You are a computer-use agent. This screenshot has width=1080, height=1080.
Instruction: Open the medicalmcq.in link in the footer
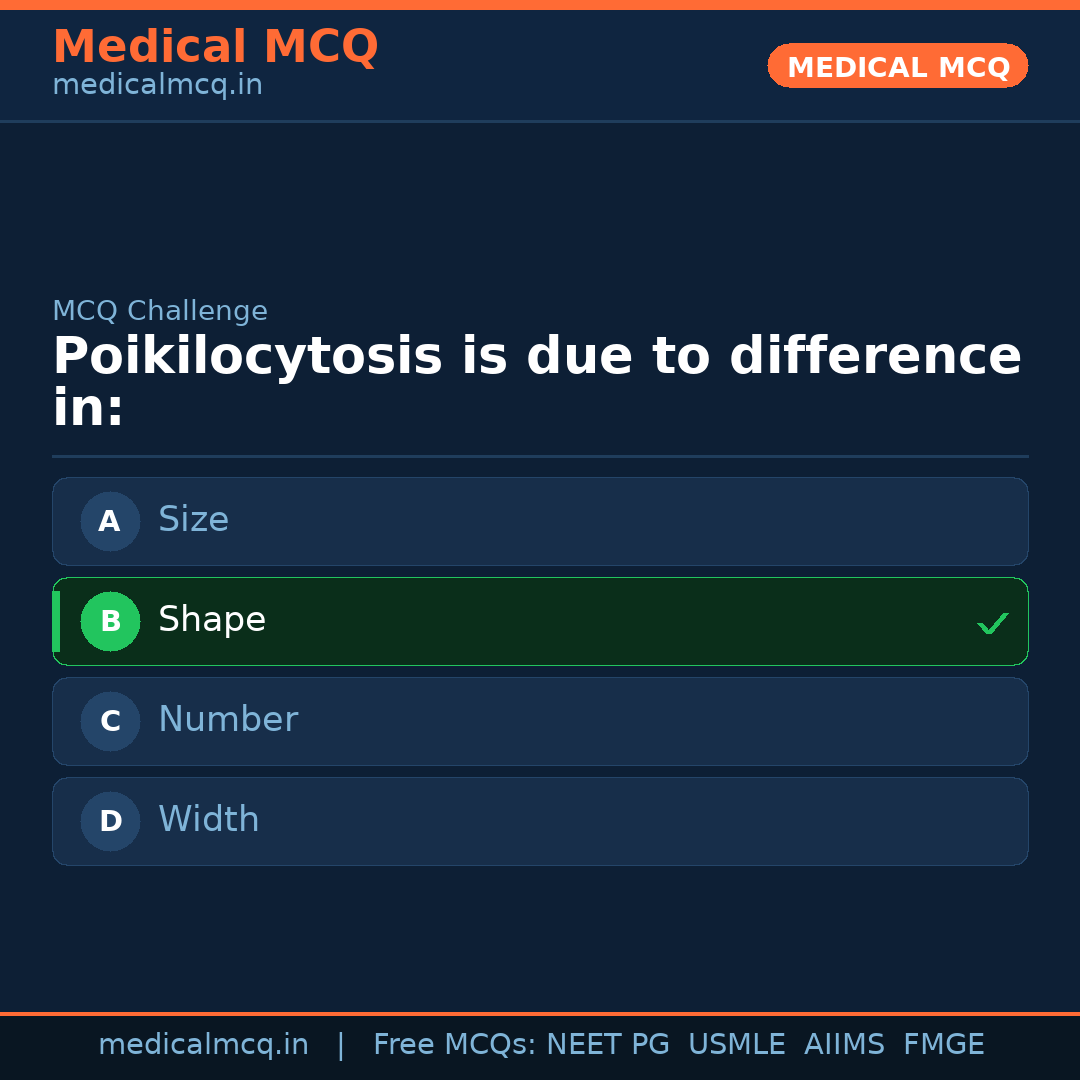tap(203, 1045)
